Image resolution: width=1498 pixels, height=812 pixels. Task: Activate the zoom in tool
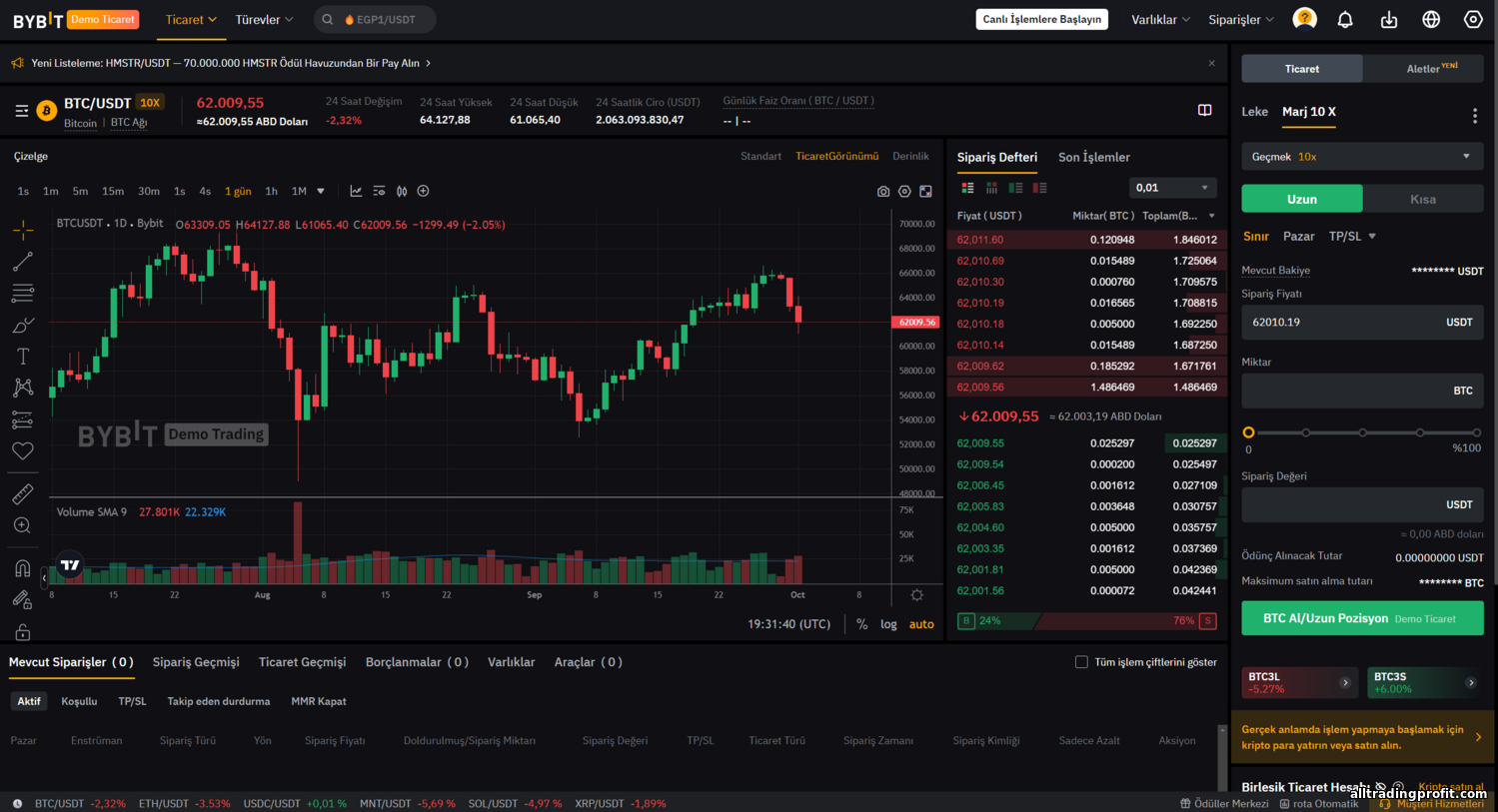[x=23, y=525]
